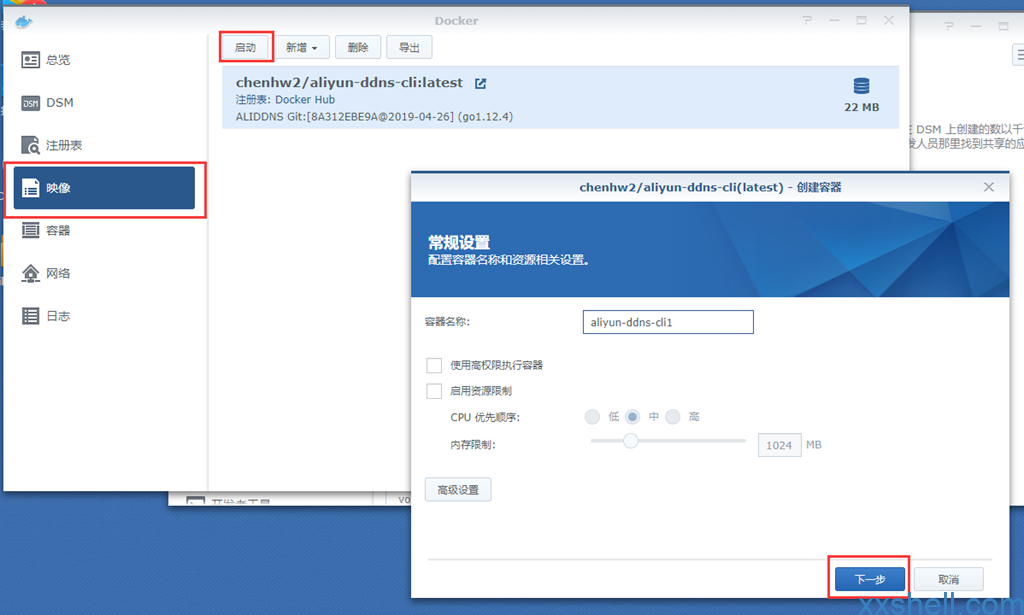Click the 取消 cancel button
The width and height of the screenshot is (1024, 615).
(x=948, y=579)
